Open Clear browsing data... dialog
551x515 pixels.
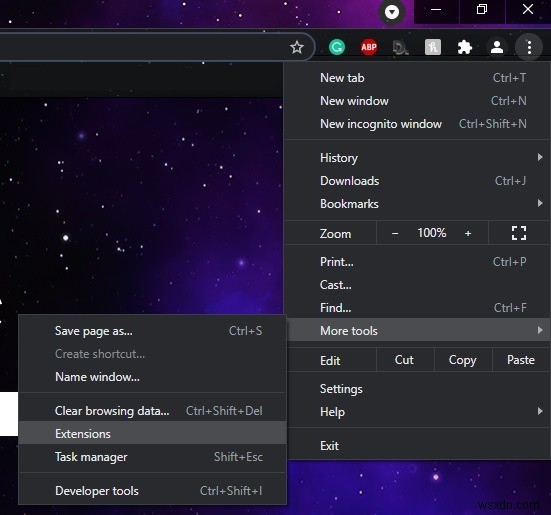[152, 411]
